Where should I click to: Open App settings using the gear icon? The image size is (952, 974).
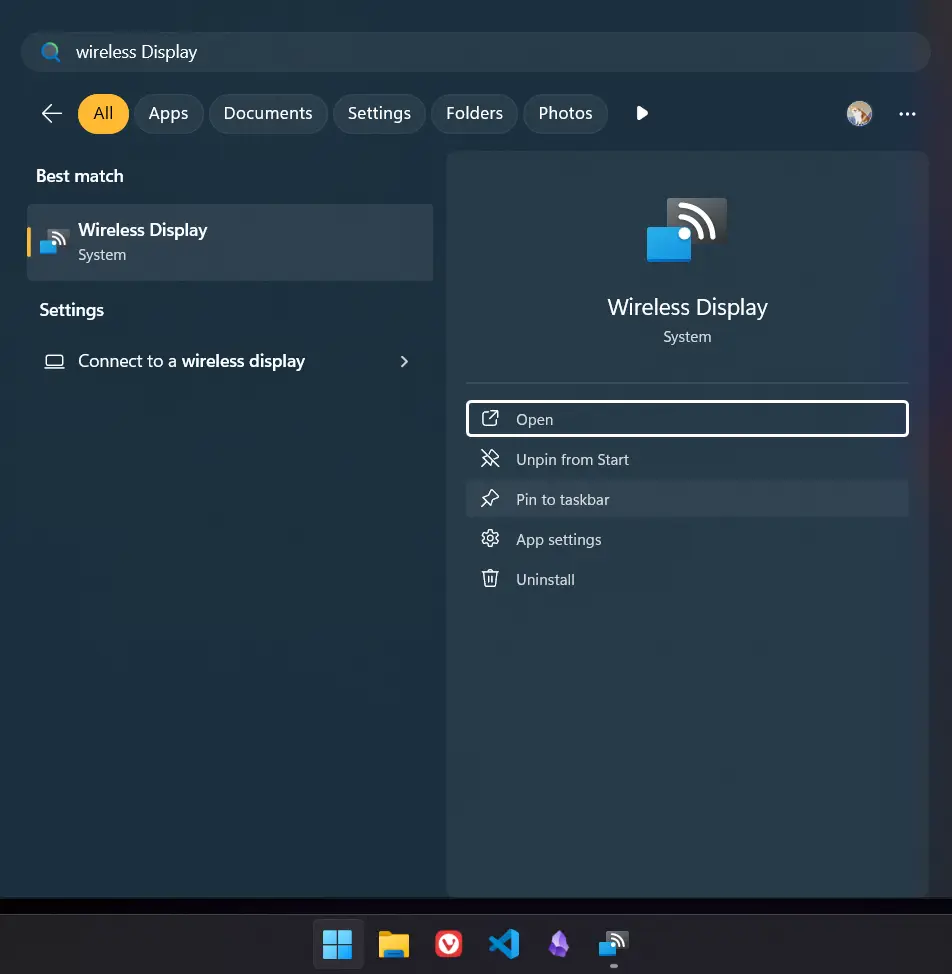(490, 538)
